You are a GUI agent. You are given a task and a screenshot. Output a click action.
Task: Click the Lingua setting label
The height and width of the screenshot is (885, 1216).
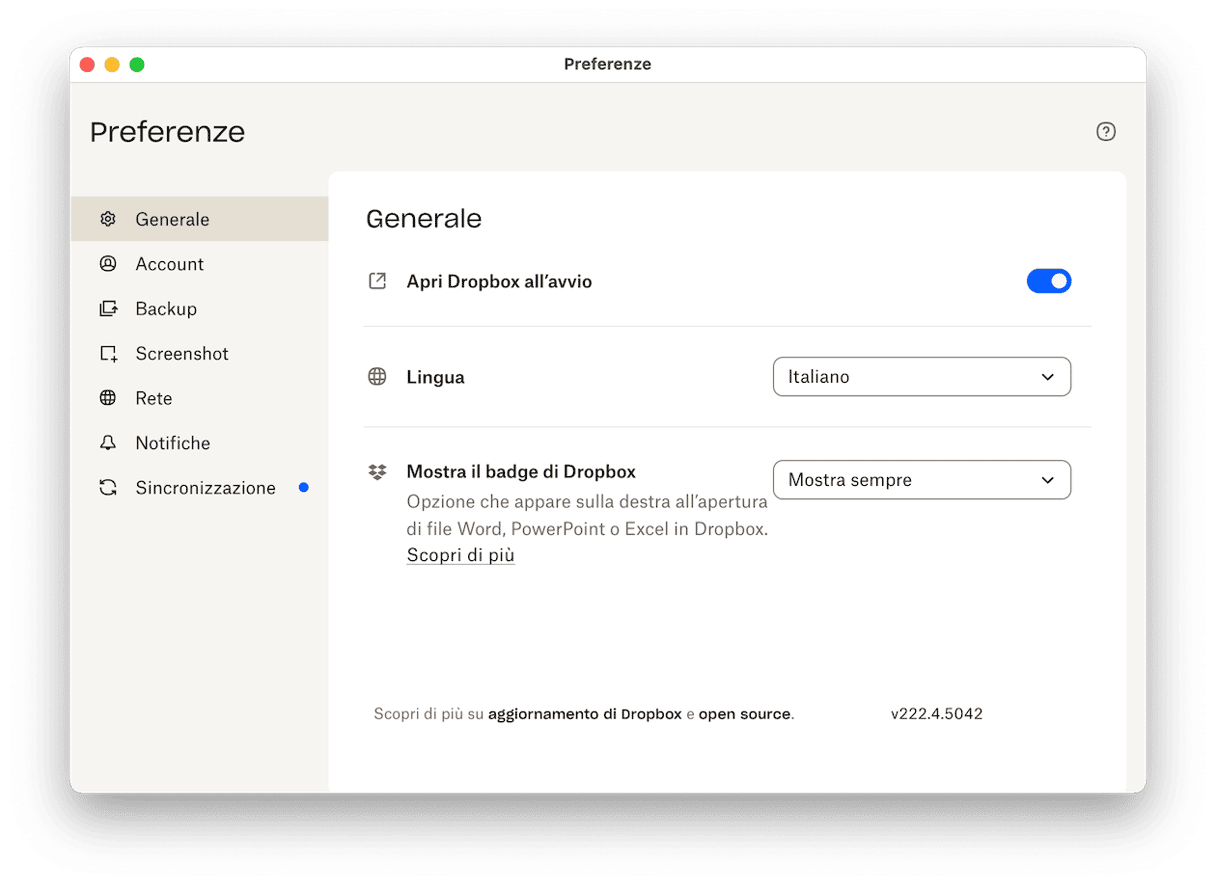(x=435, y=378)
